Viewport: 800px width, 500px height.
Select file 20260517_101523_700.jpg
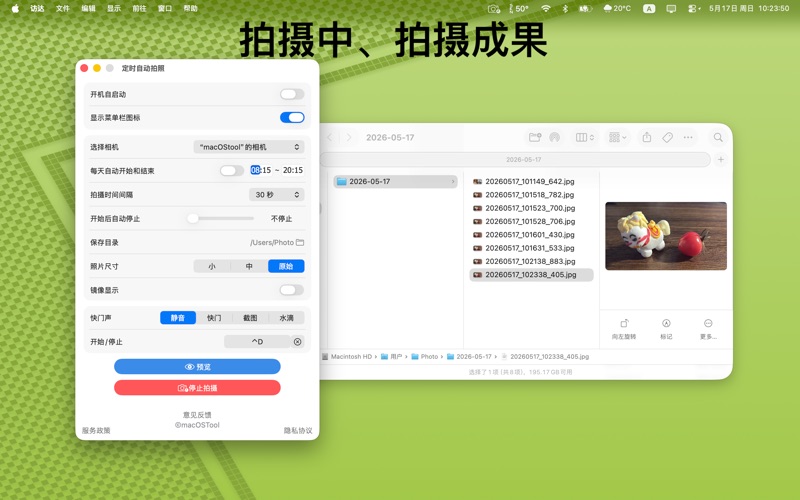[531, 208]
